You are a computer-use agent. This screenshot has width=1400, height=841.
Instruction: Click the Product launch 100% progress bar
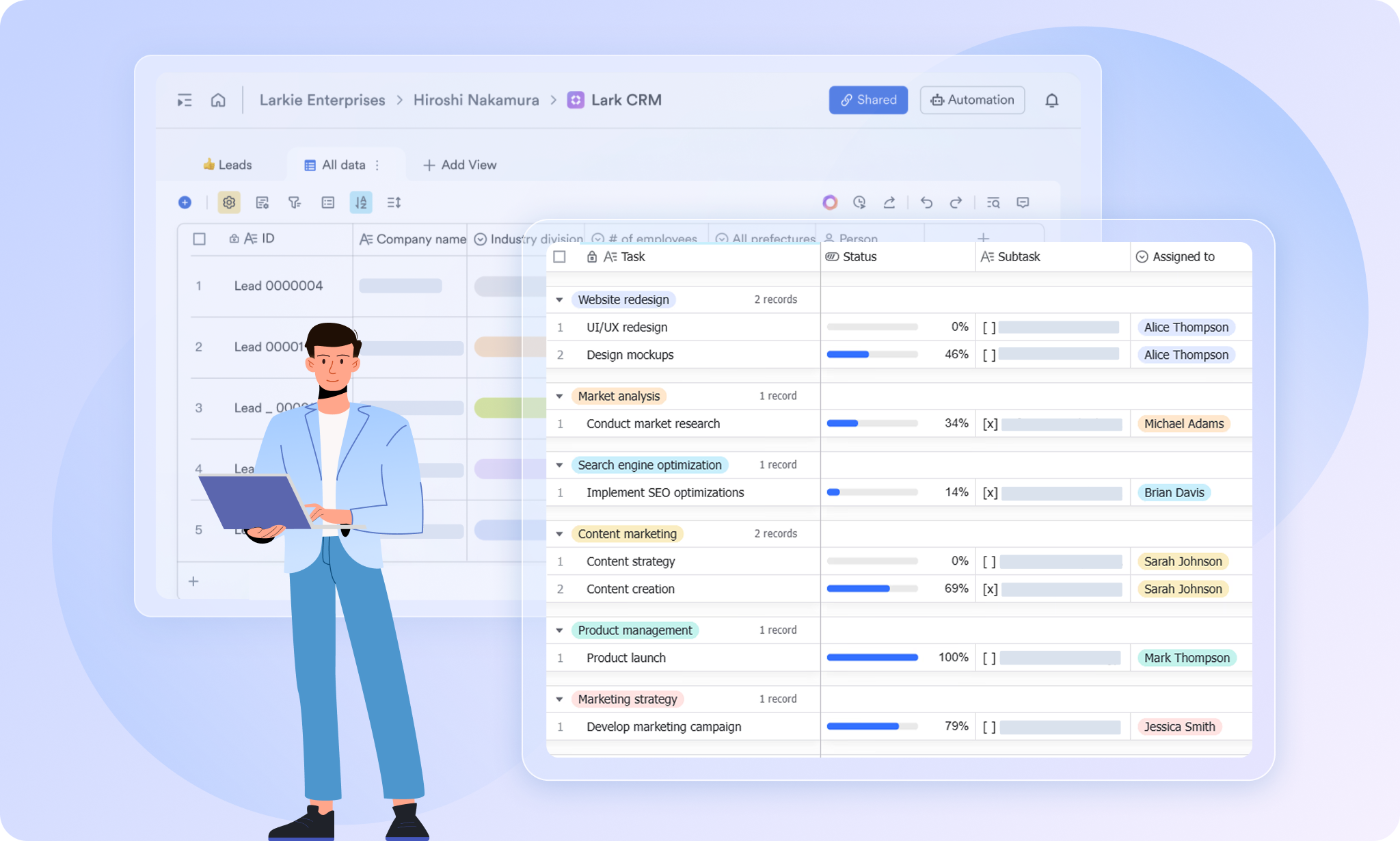(872, 658)
